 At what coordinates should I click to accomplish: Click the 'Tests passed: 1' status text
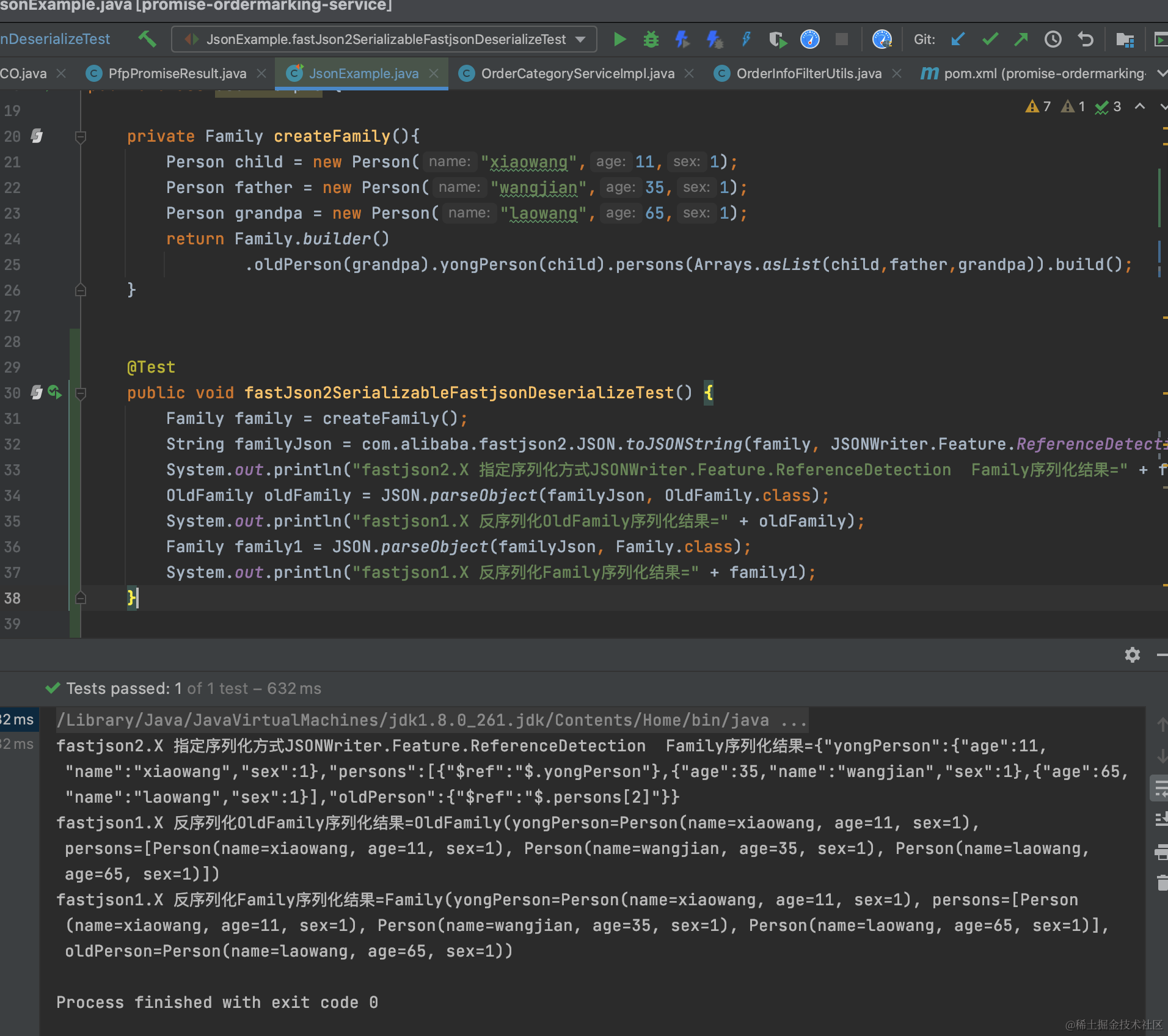[x=124, y=689]
